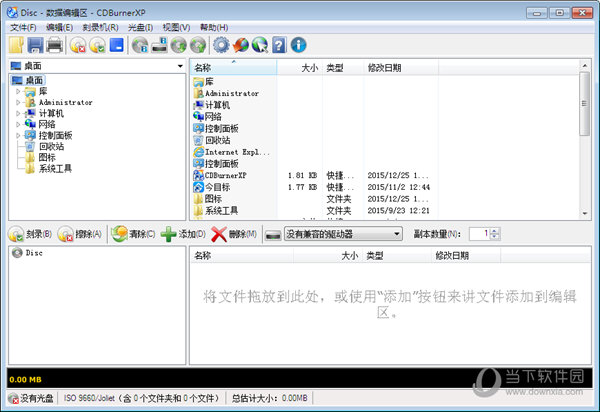Sort file list by 大小 column header
The width and height of the screenshot is (600, 412).
299,68
